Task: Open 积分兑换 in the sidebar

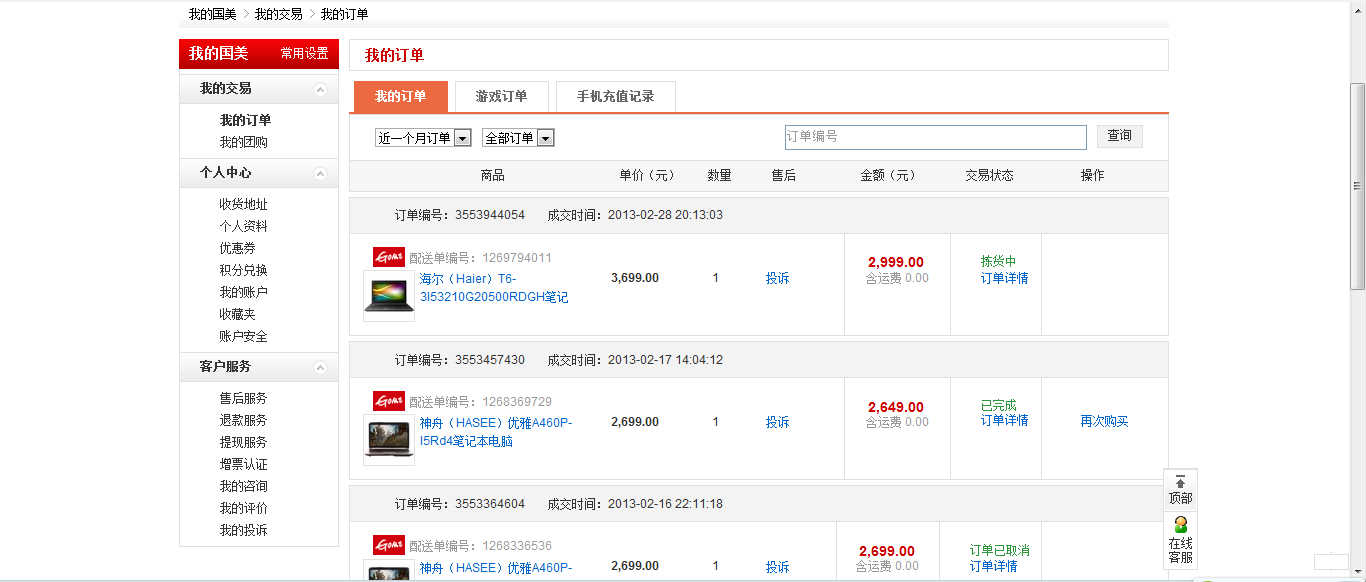Action: click(243, 270)
